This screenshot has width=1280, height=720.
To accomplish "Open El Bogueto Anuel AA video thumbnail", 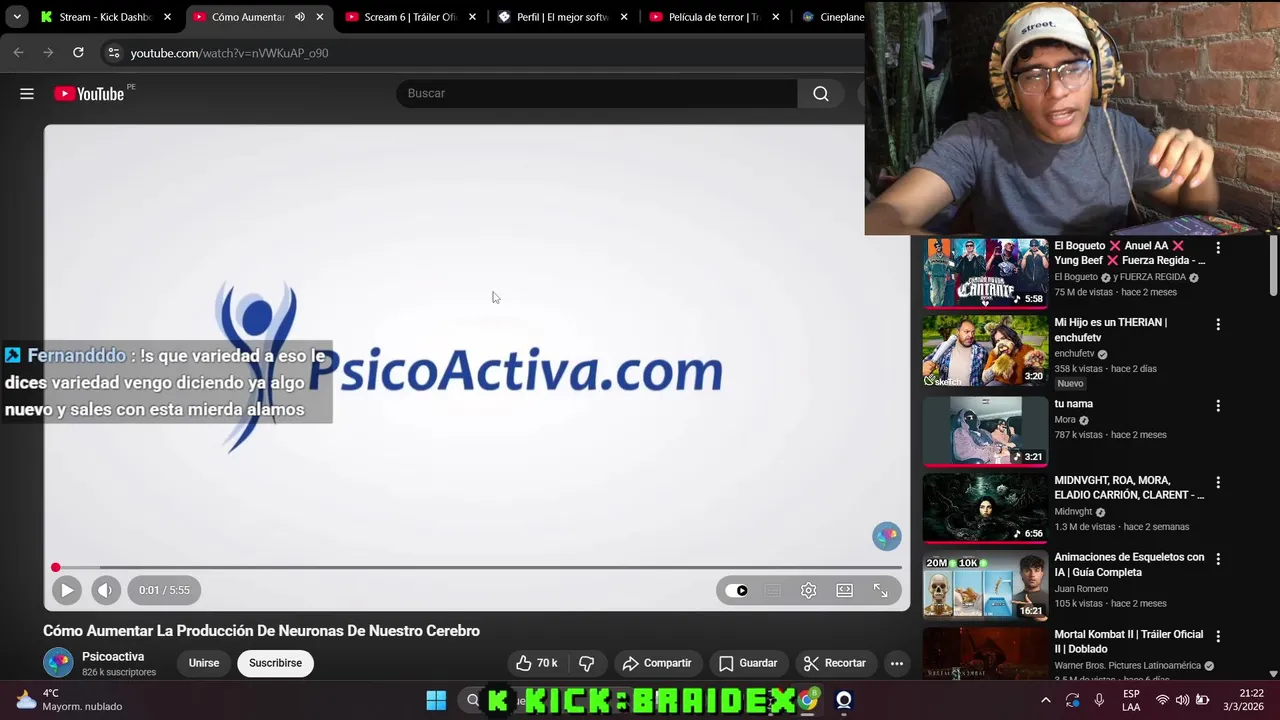I will (x=985, y=272).
